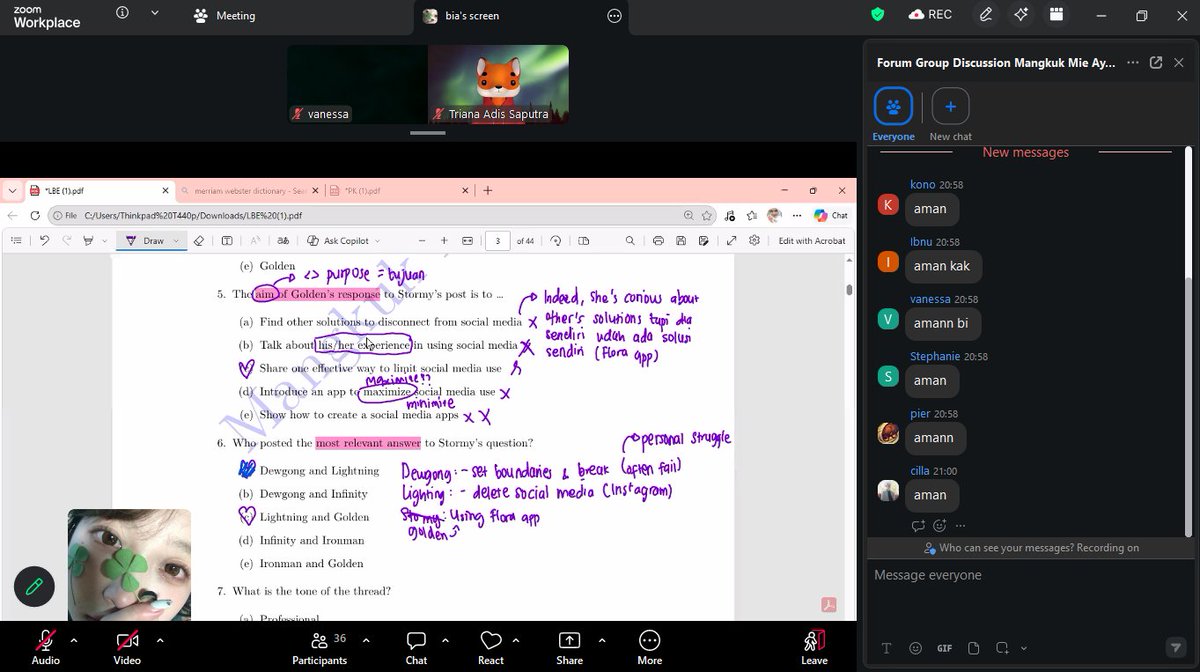Add reaction to cilla's message
The image size is (1200, 672).
click(x=939, y=526)
